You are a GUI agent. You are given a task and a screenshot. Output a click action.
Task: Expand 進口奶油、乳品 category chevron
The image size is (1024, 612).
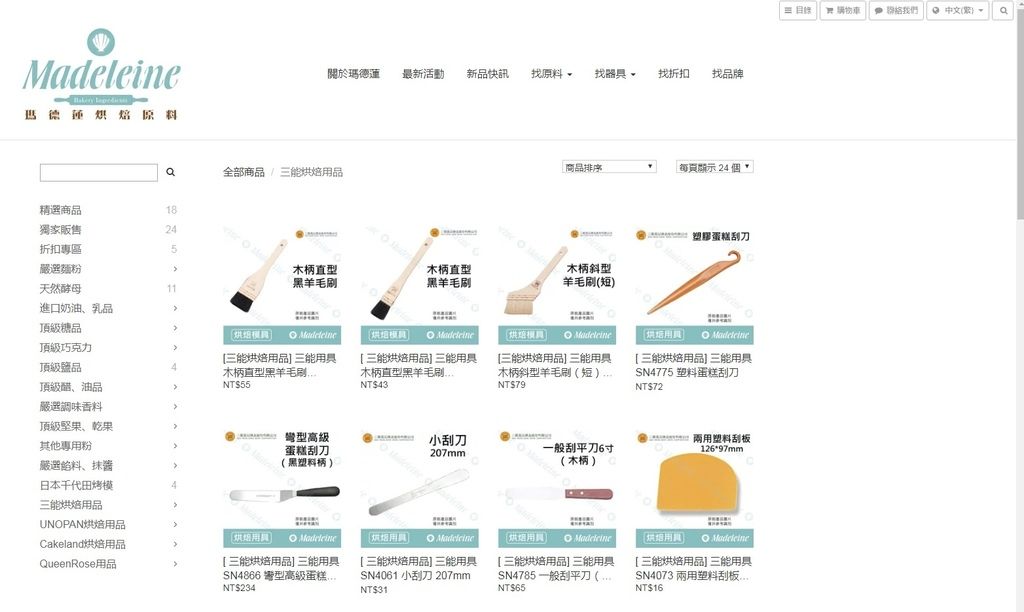(x=174, y=308)
